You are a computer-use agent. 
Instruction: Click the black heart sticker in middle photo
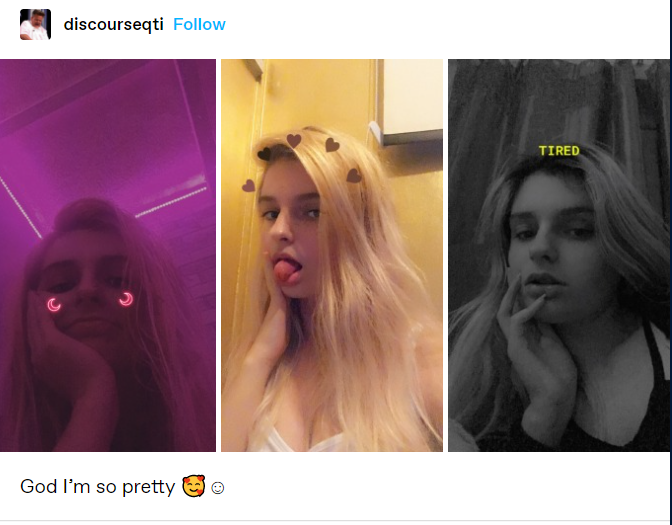pos(264,154)
